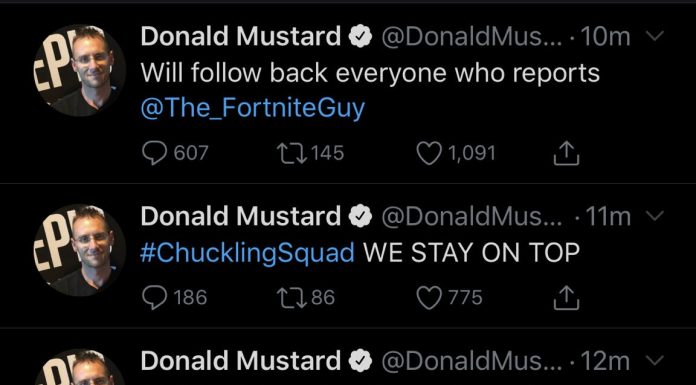Click Donald Mustard name on 10m tweet
Viewport: 696px width, 385px height.
pos(241,36)
